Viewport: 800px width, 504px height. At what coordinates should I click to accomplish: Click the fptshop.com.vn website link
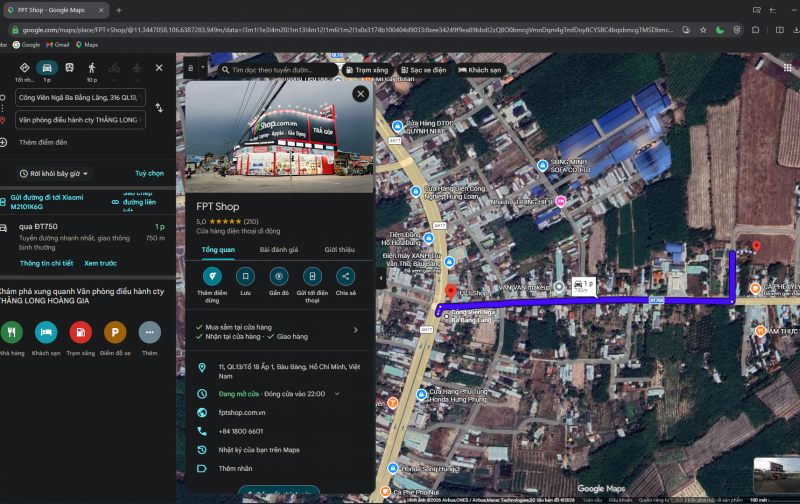pyautogui.click(x=243, y=412)
